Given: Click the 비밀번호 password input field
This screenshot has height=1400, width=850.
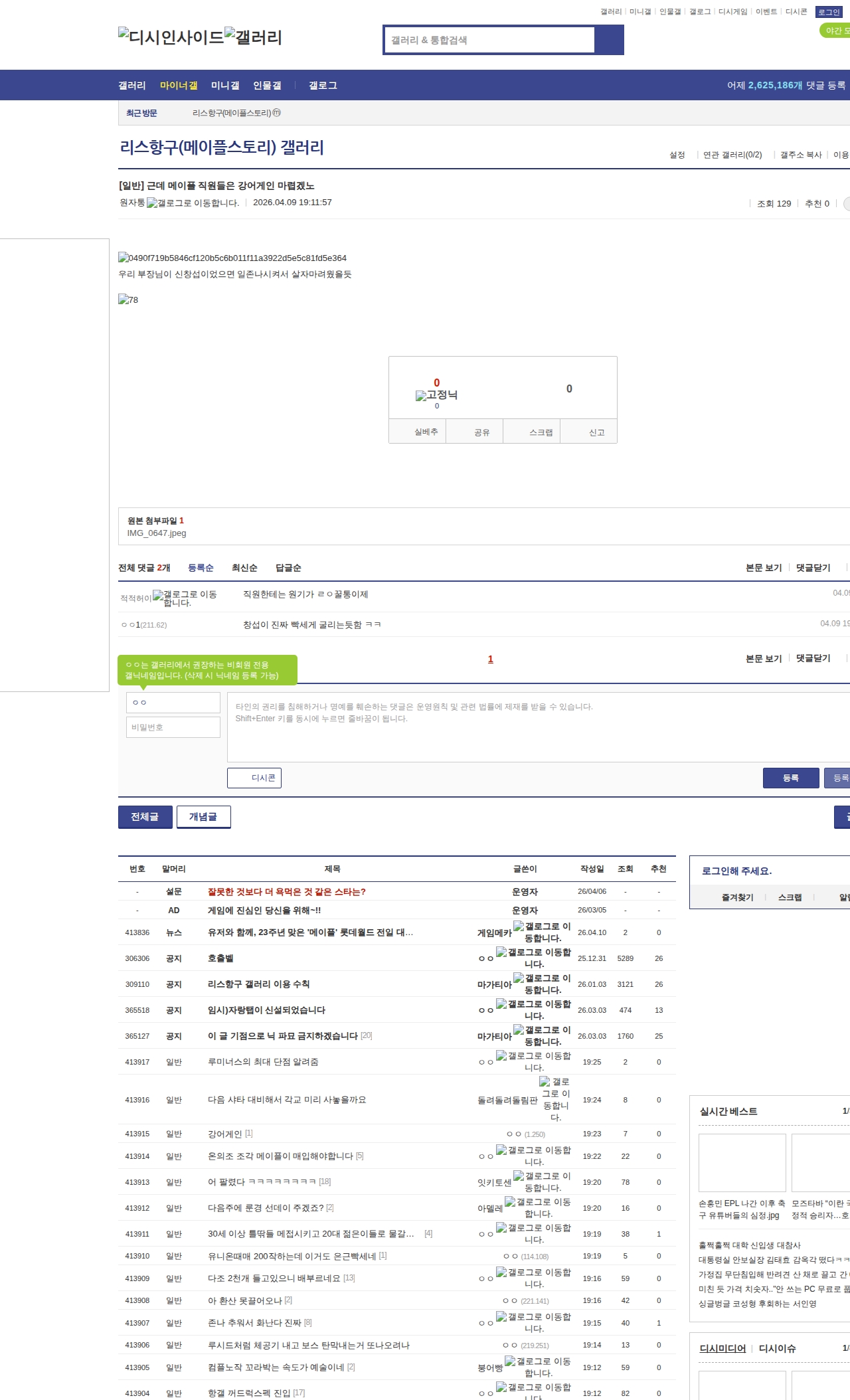Looking at the screenshot, I should point(173,727).
